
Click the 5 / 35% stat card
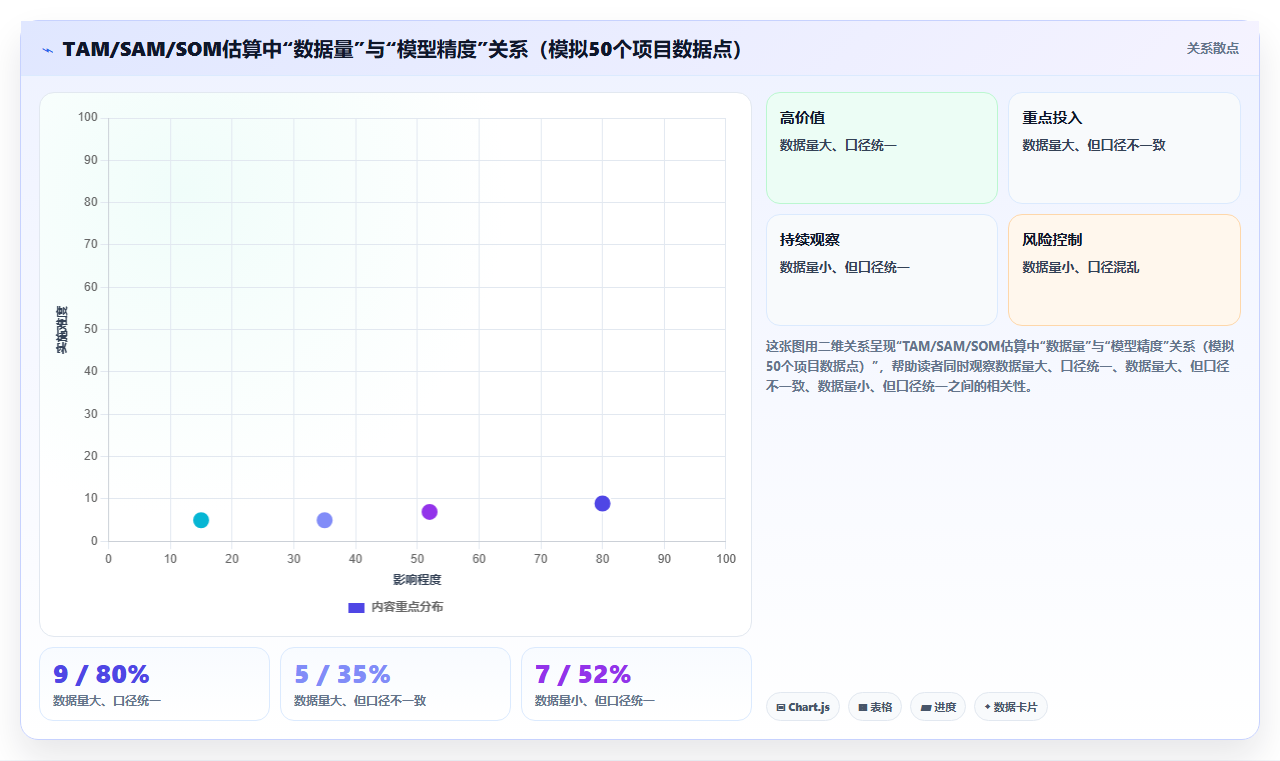395,684
